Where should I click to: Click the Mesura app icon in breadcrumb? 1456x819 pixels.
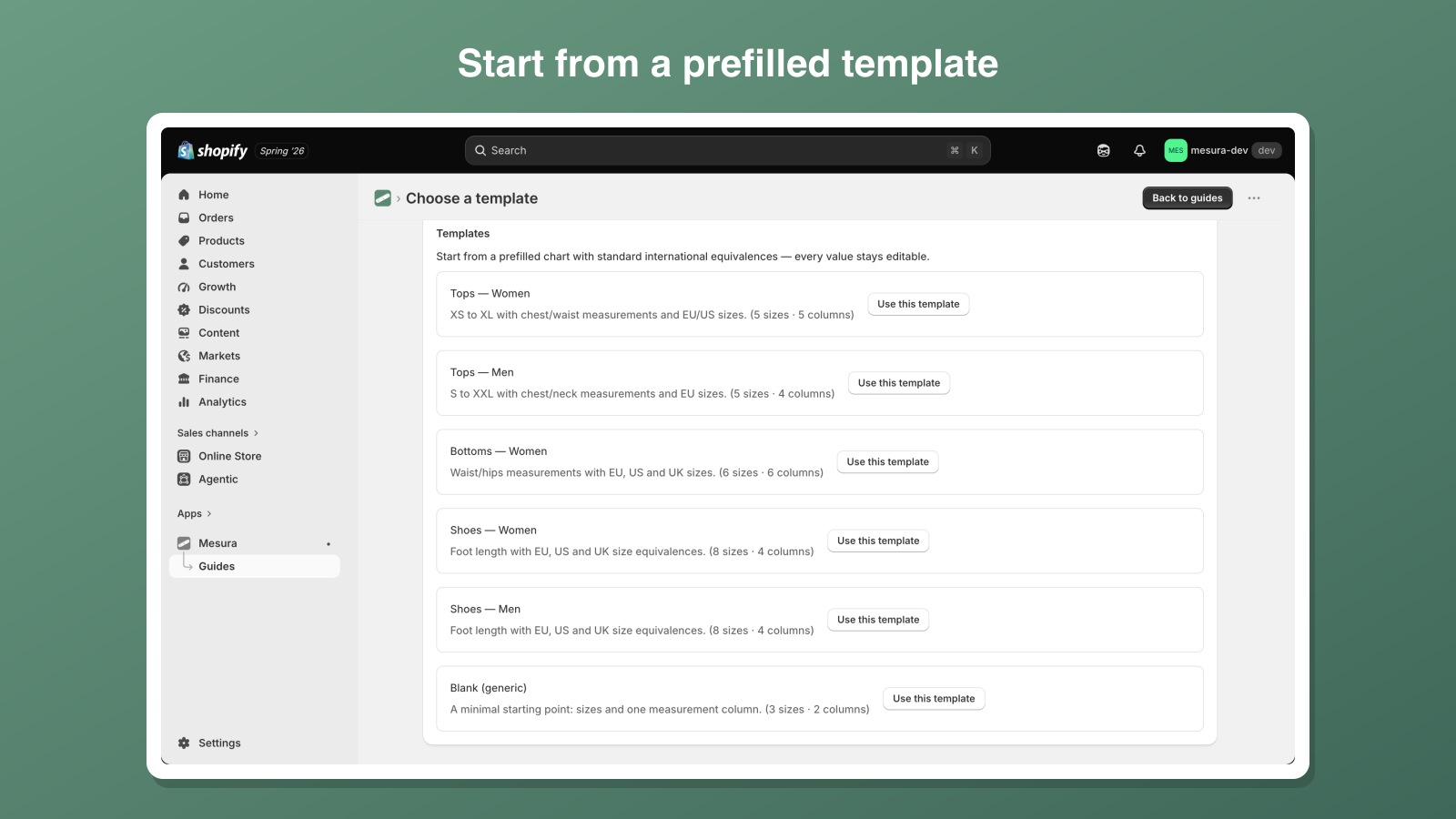click(x=383, y=198)
